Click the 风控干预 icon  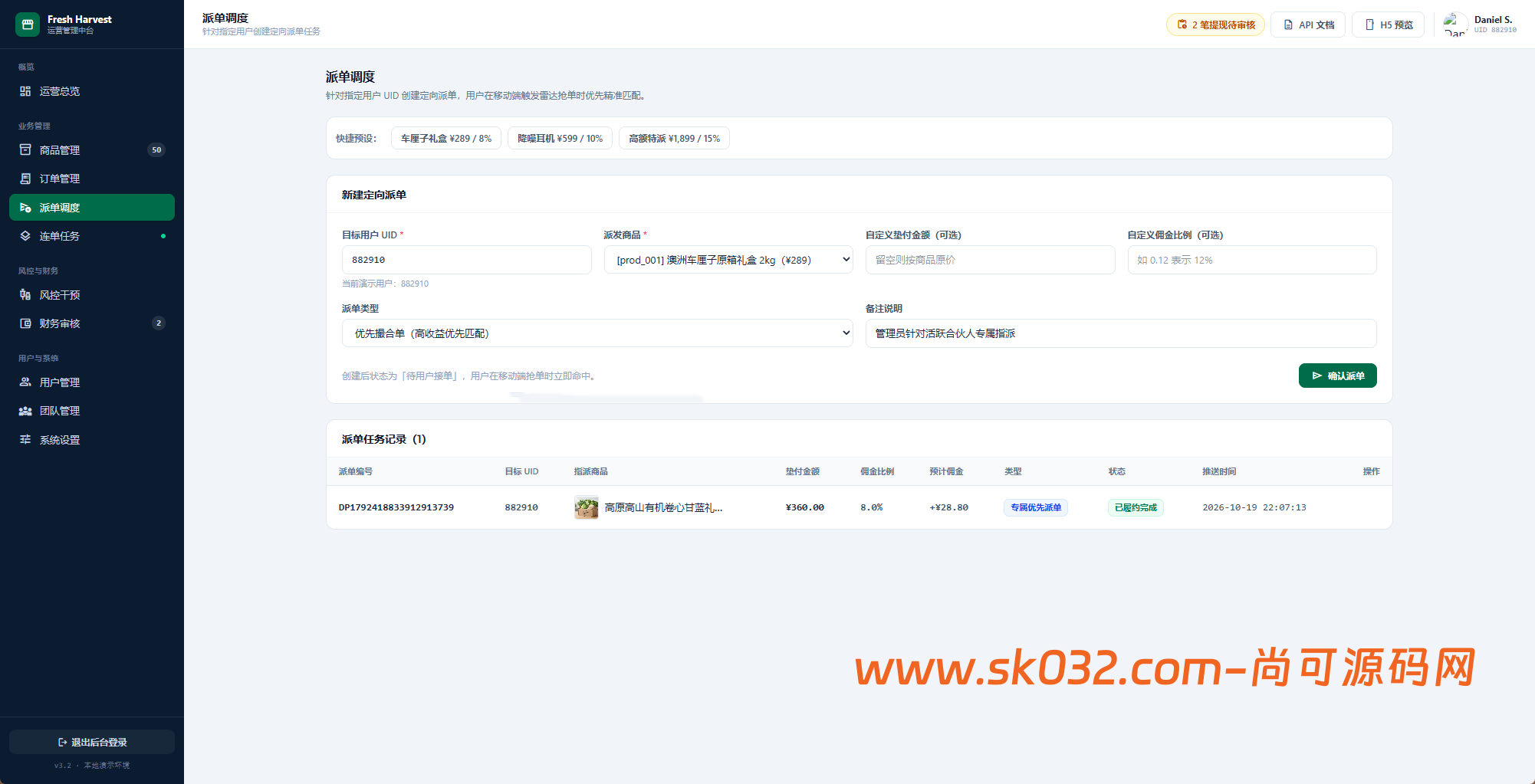click(25, 295)
